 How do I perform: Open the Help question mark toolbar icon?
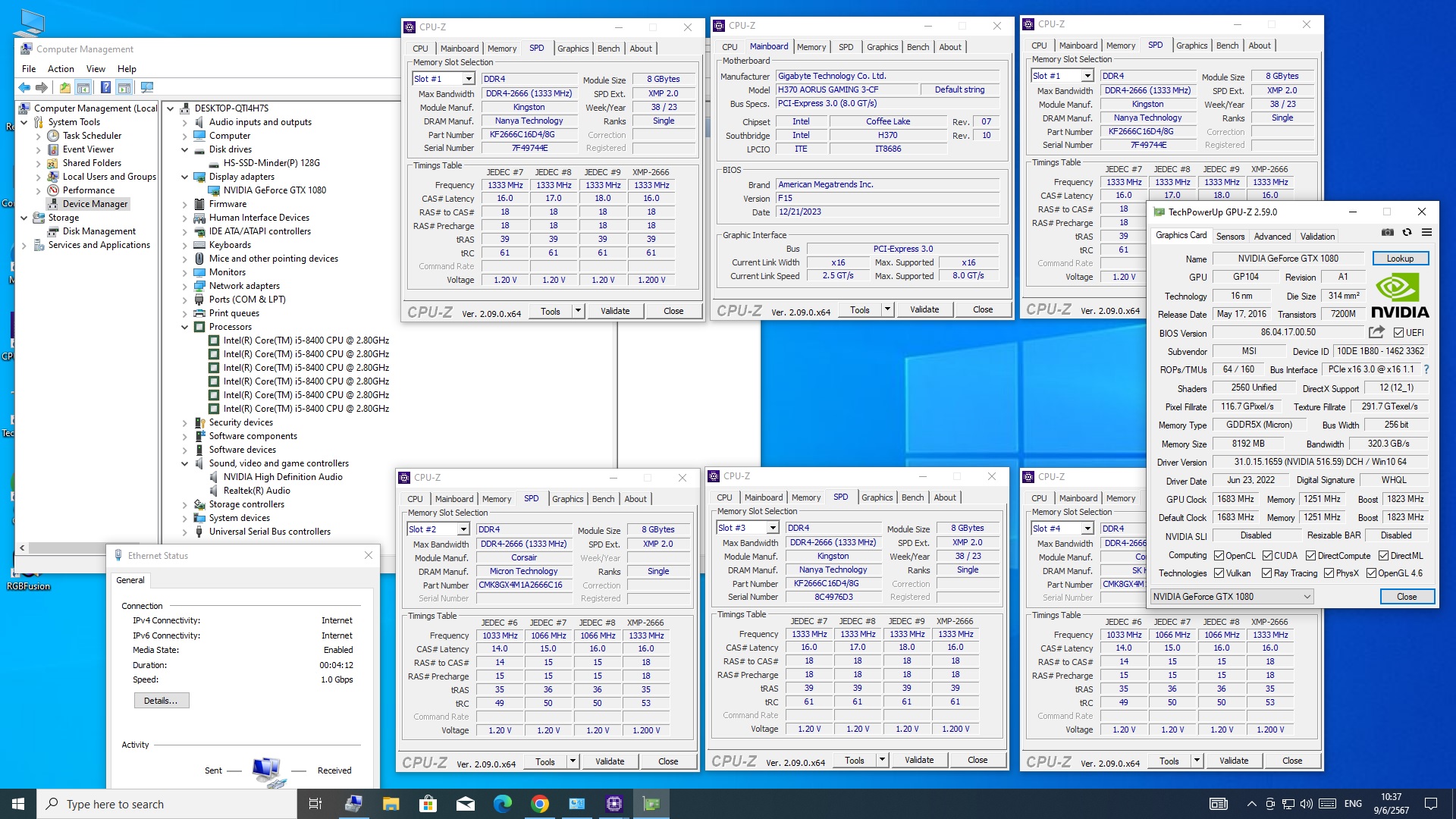[105, 88]
